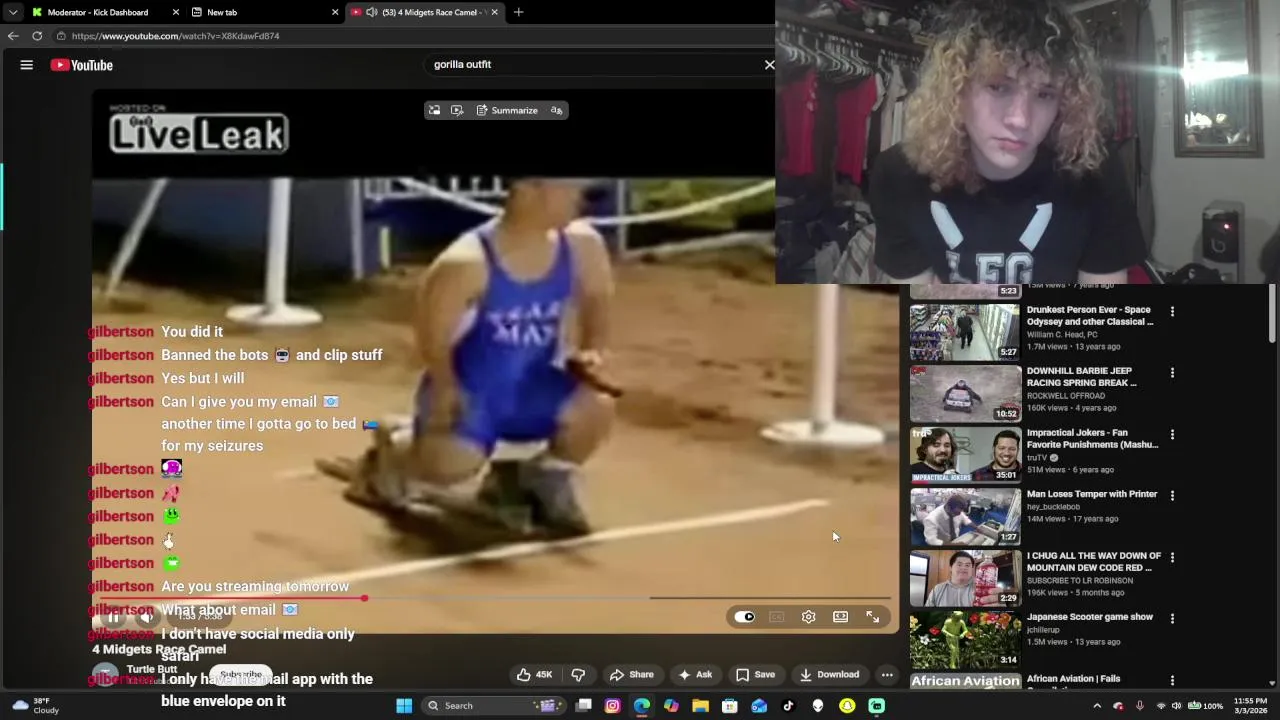Open Drunkest Person Ever video thumbnail
This screenshot has height=720, width=1280.
pos(965,332)
